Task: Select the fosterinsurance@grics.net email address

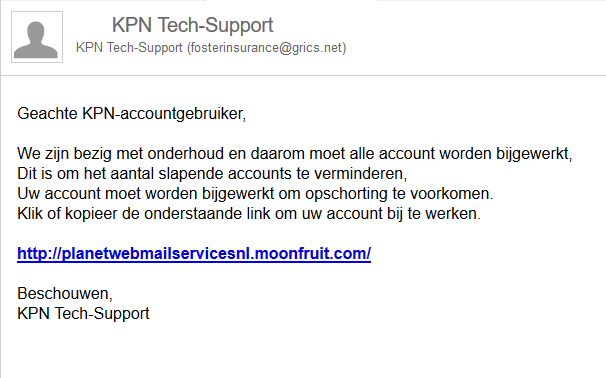Action: coord(267,48)
